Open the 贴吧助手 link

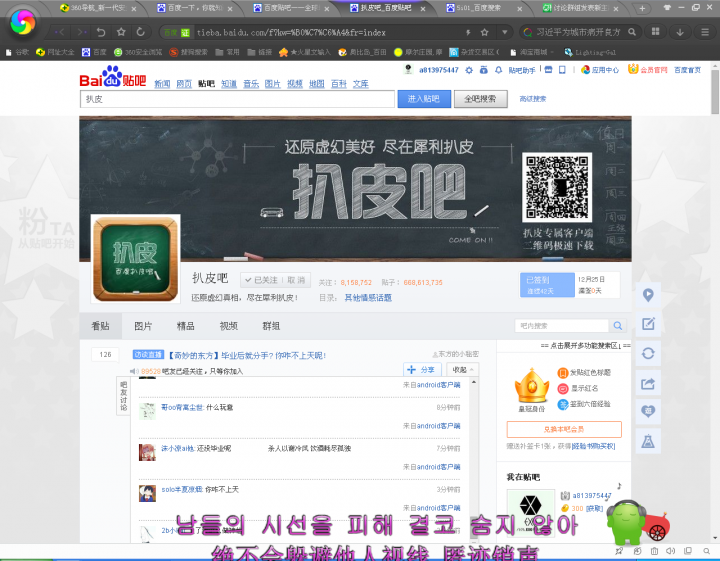pyautogui.click(x=522, y=70)
